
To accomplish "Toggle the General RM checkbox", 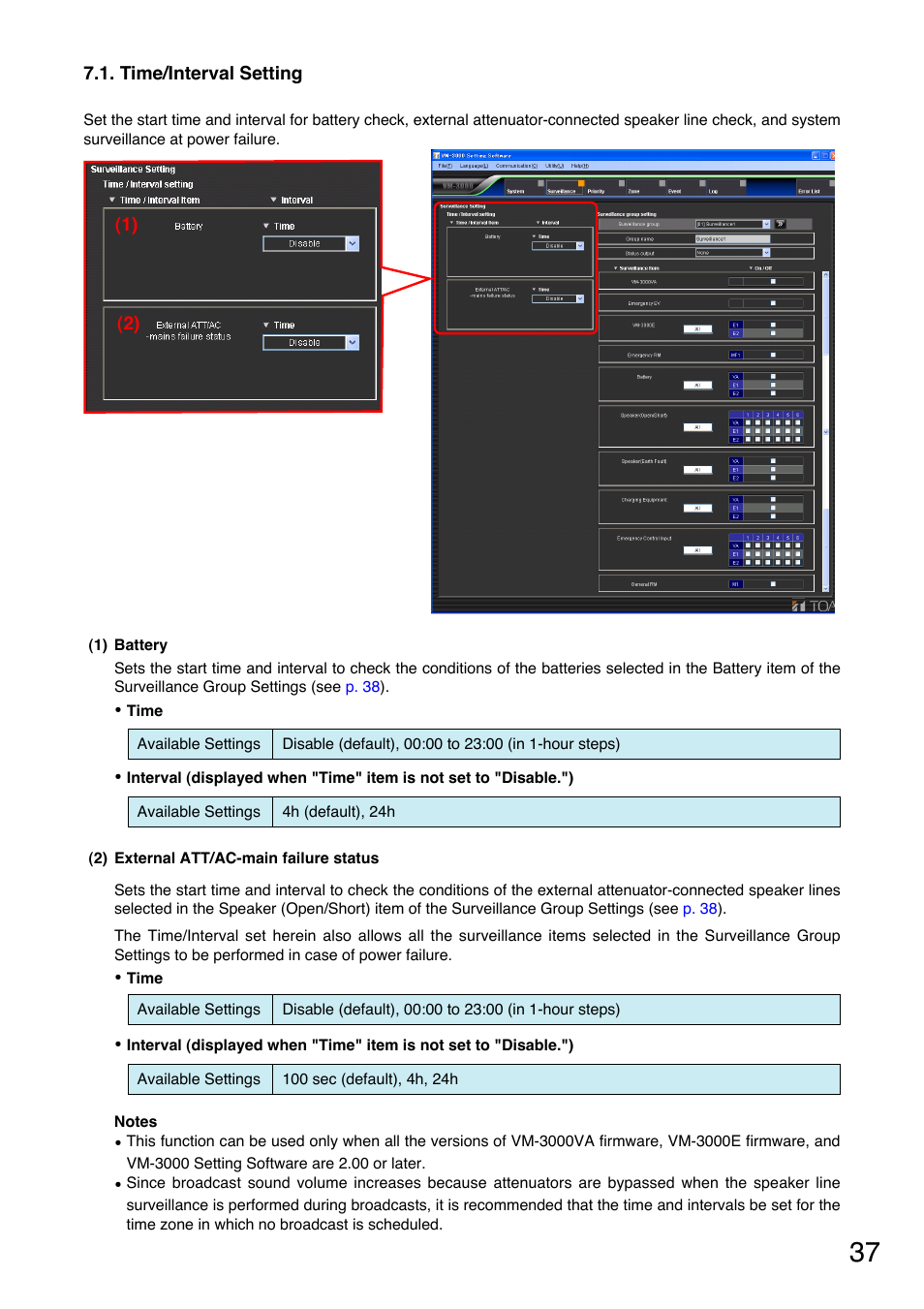I will click(x=773, y=584).
